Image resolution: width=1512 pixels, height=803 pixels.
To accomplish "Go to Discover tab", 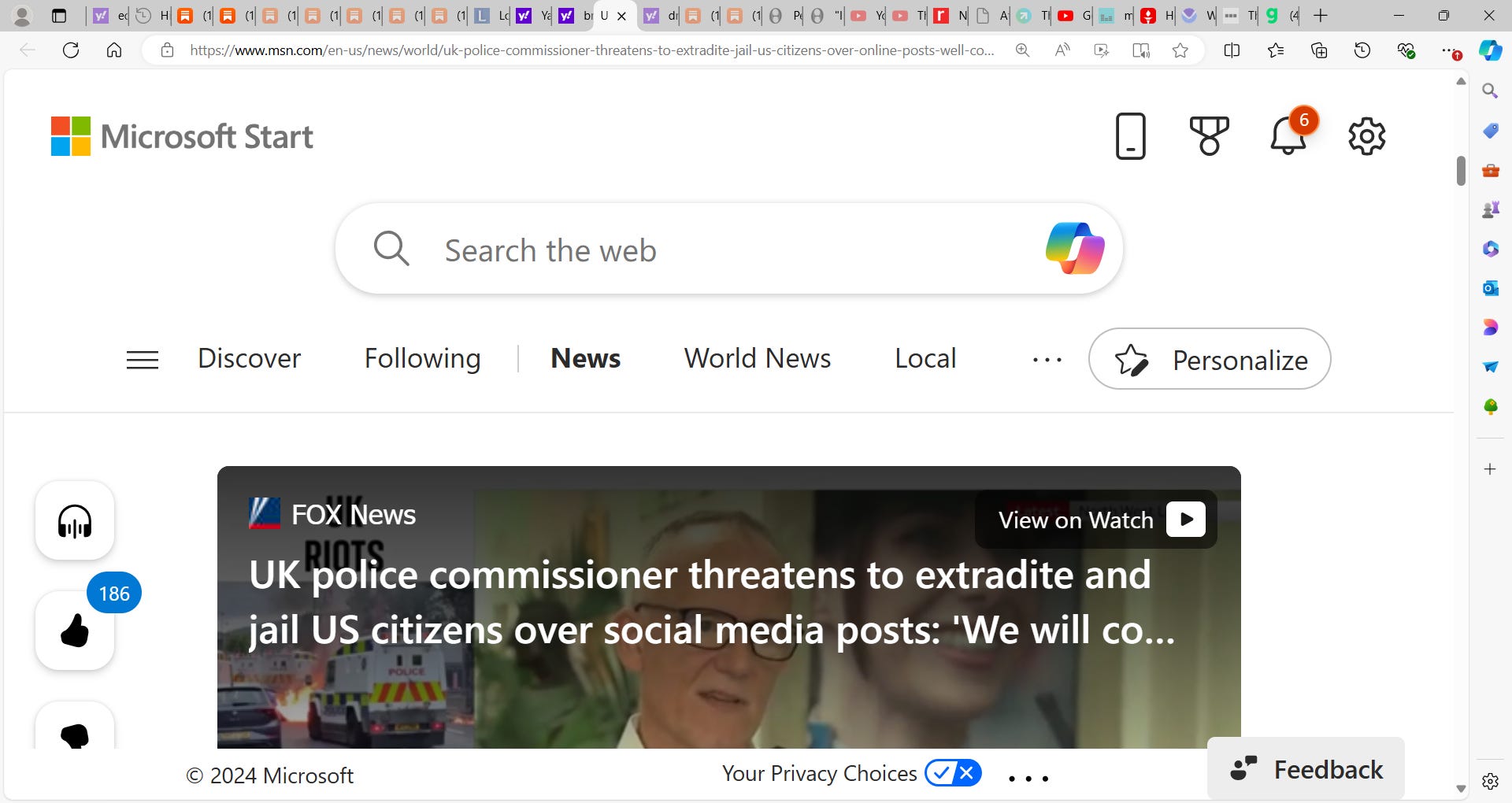I will coord(249,358).
